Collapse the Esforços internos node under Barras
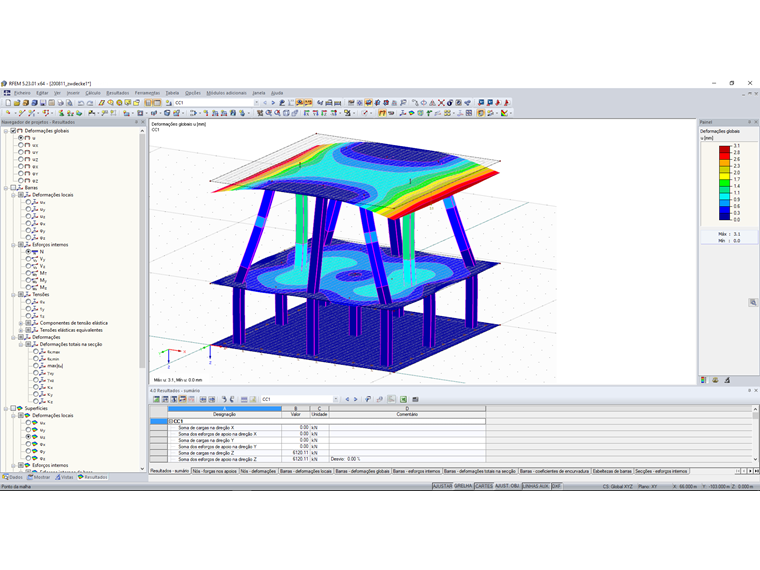 tap(14, 245)
